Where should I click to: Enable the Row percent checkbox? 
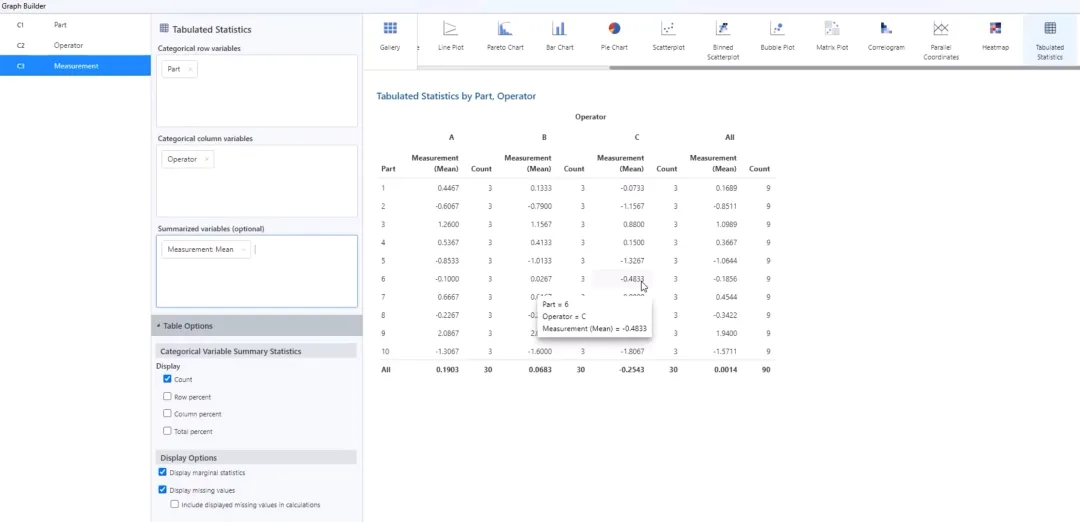click(x=168, y=397)
